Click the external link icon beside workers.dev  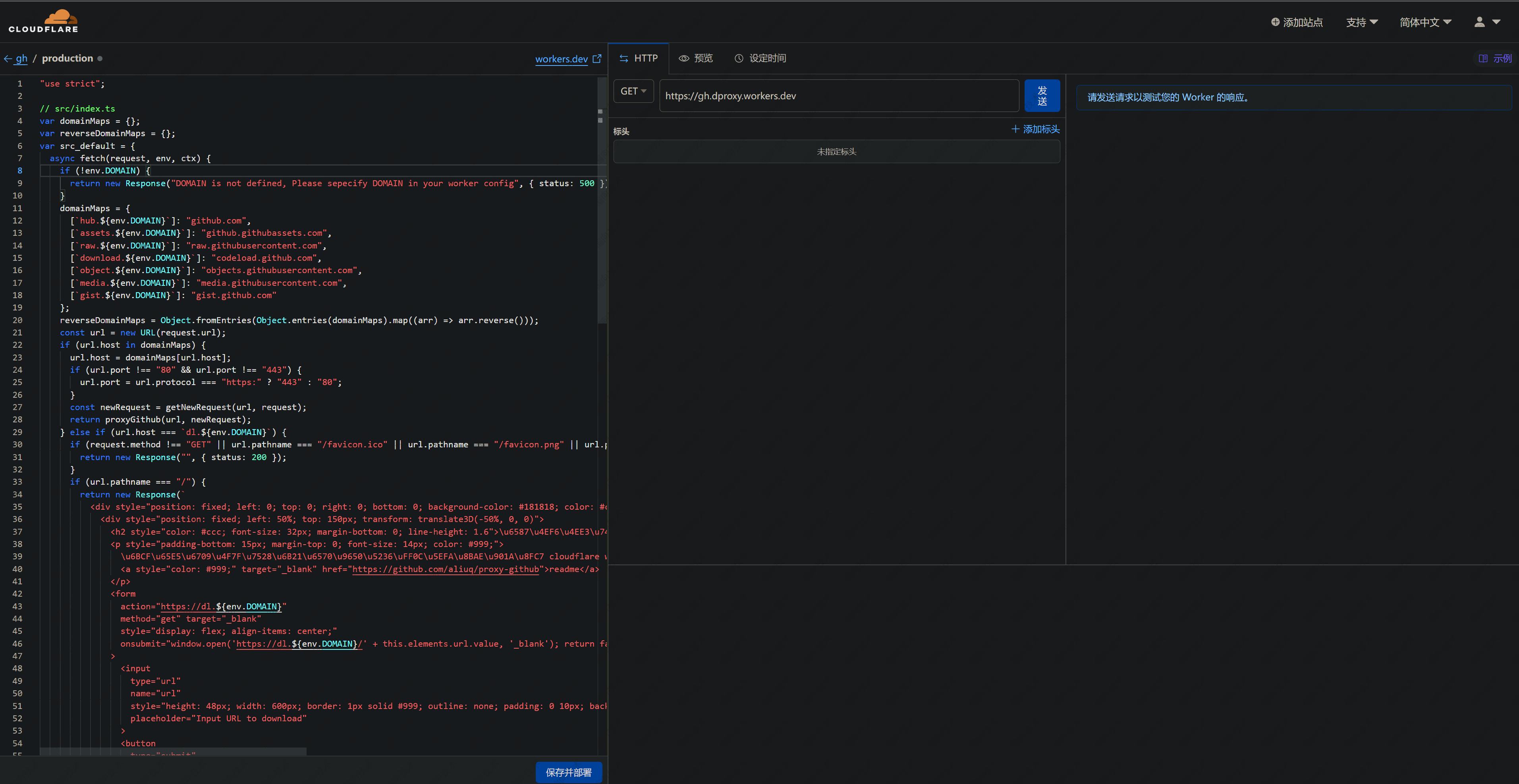[597, 58]
